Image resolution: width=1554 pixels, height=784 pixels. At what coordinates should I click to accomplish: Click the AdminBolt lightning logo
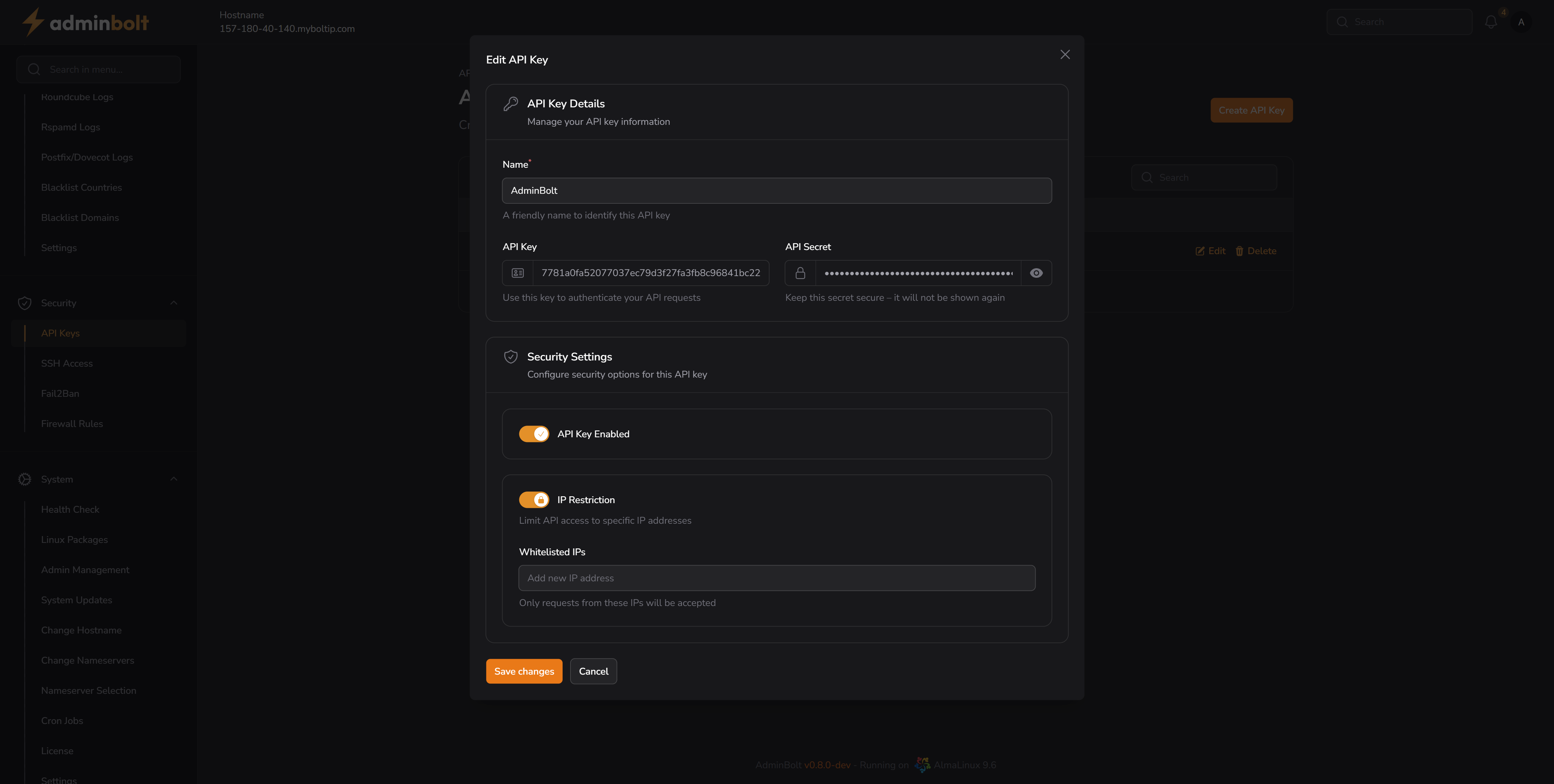[33, 22]
